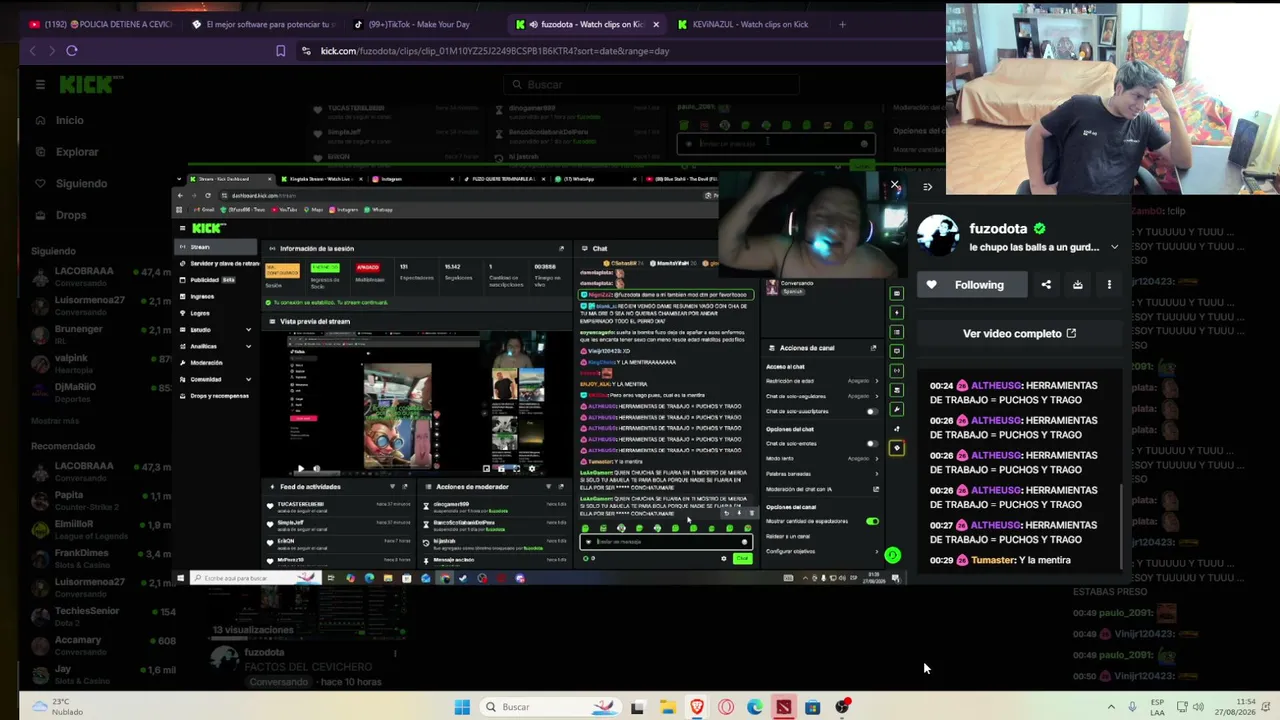
Task: Go back in the browser
Action: coord(32,51)
